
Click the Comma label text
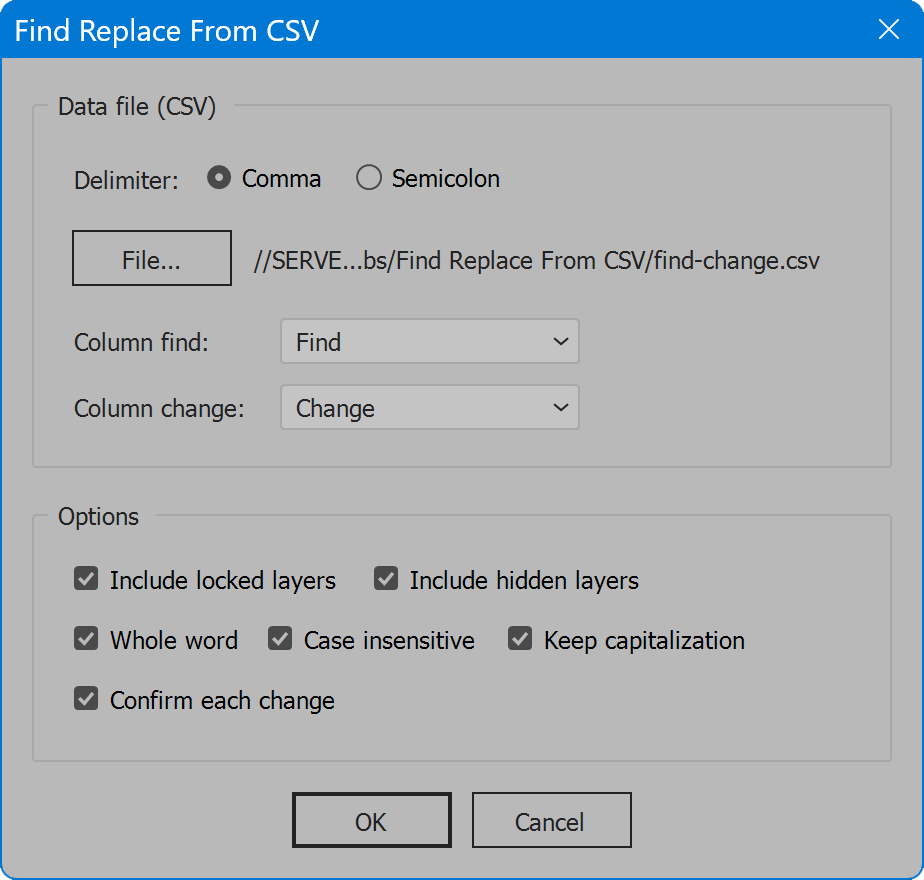(281, 179)
